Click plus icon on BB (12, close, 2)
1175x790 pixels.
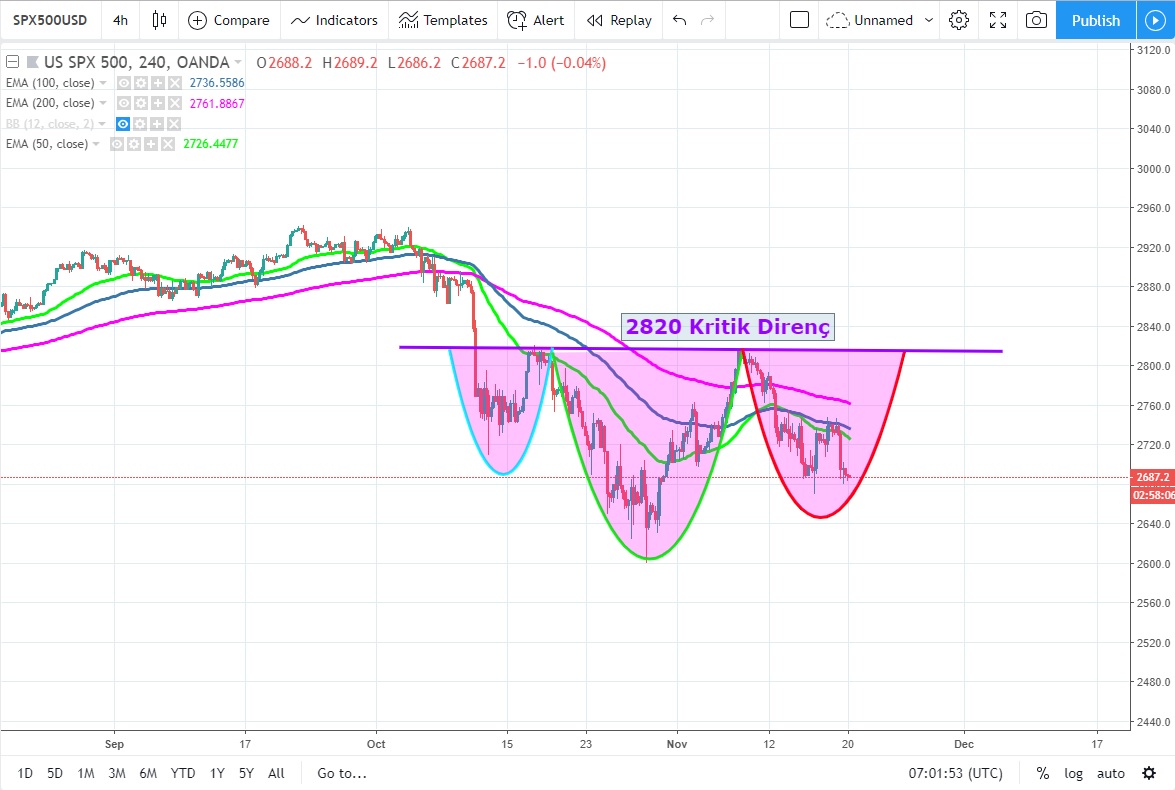pyautogui.click(x=157, y=124)
